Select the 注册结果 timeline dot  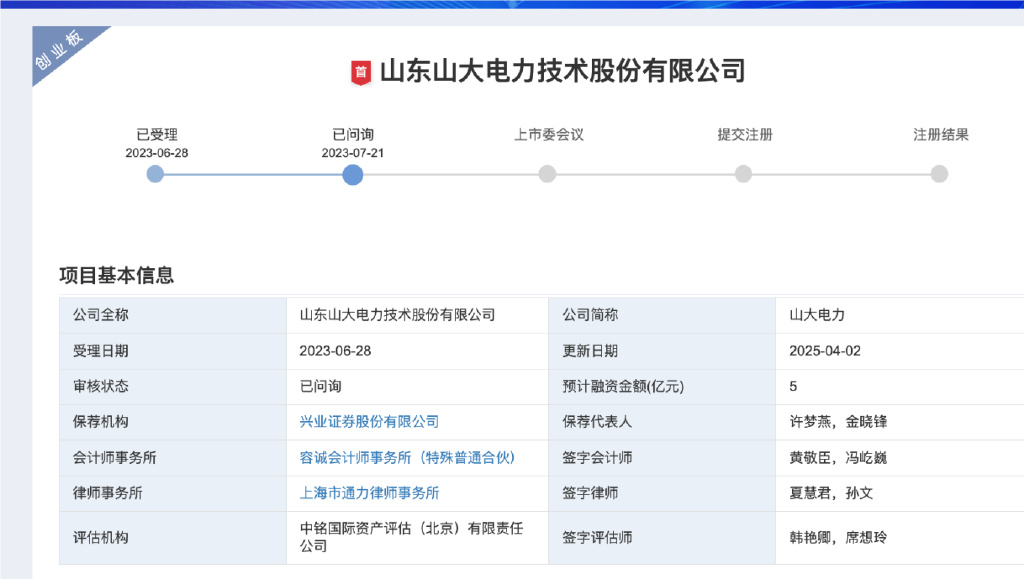coord(939,174)
